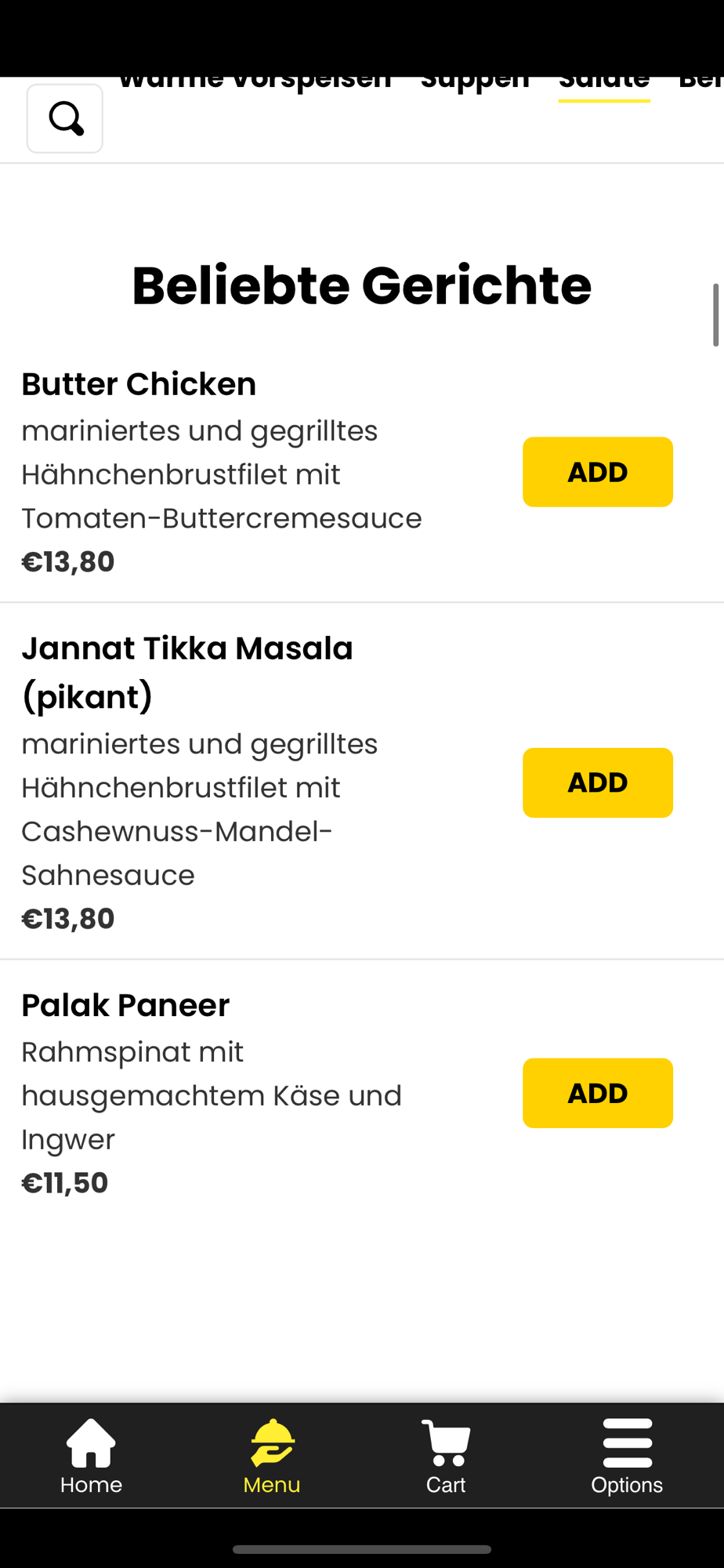Open the Butter Chicken dish title
724x1568 pixels.
pyautogui.click(x=139, y=384)
